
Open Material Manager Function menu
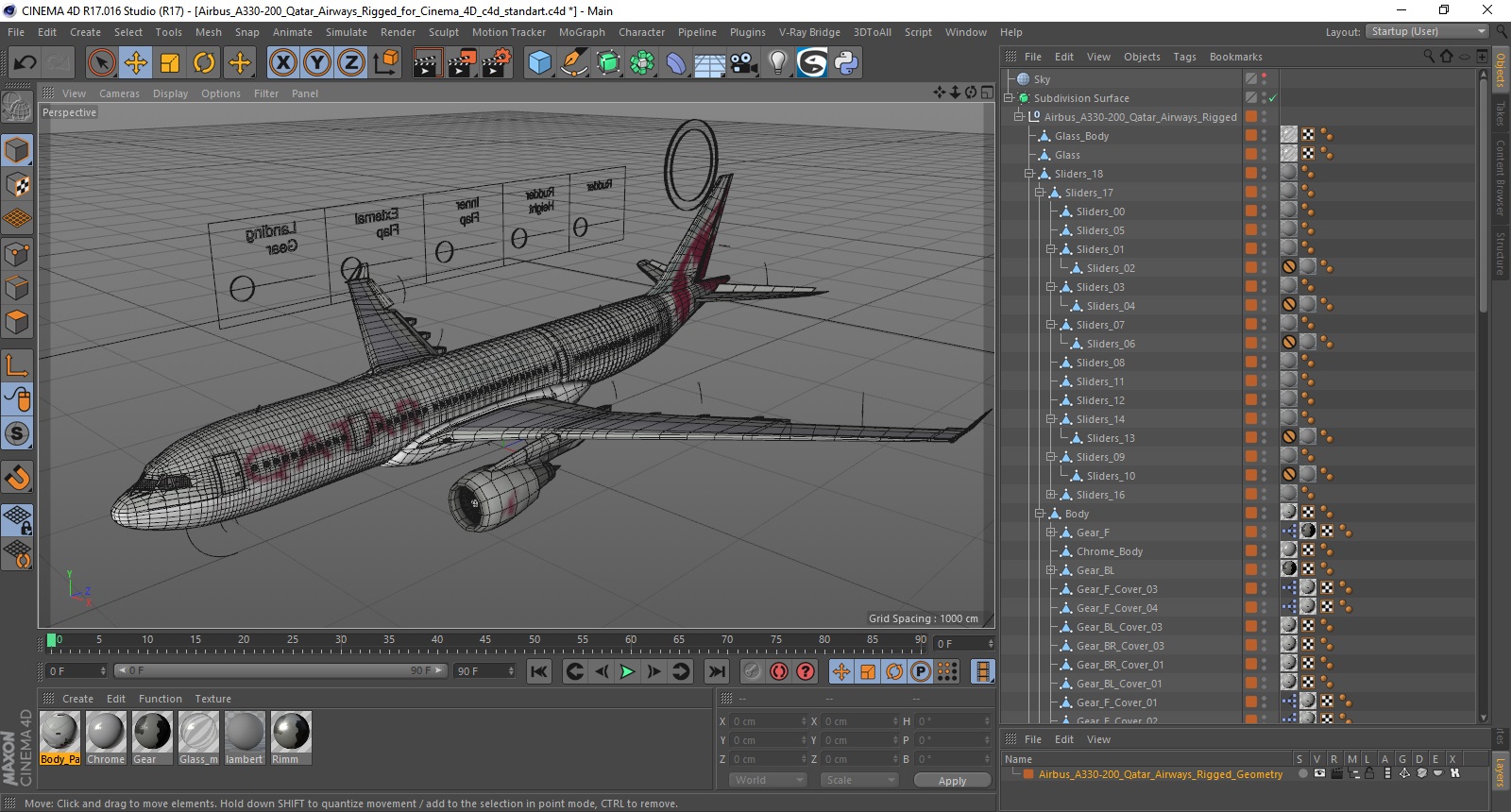160,699
